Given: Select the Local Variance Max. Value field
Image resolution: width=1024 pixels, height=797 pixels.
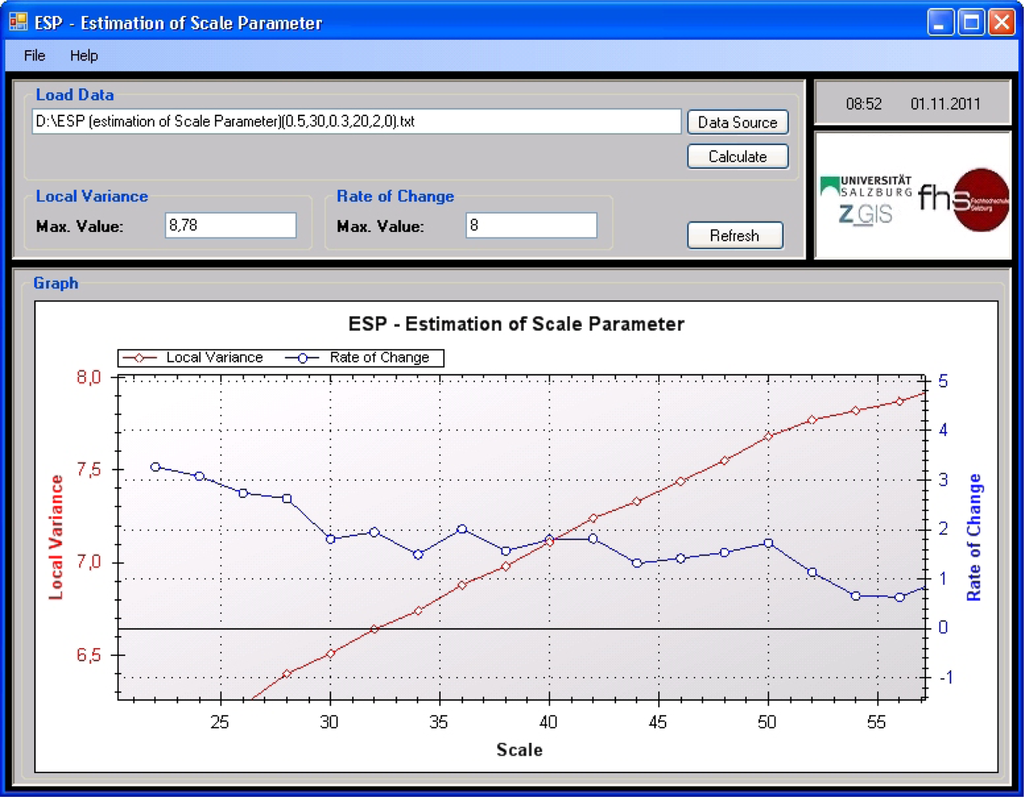Looking at the screenshot, I should [231, 226].
